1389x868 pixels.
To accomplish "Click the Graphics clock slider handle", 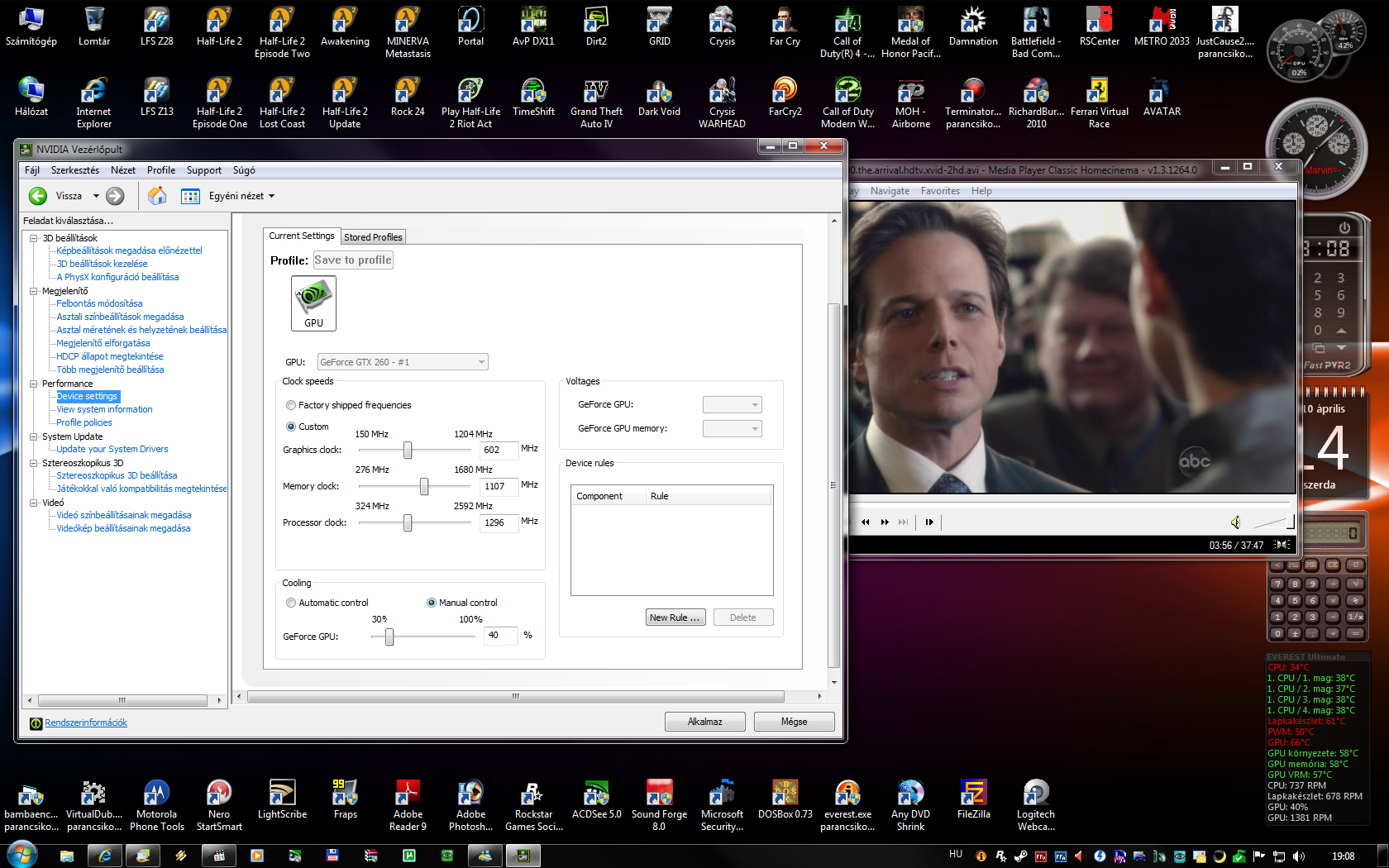I will (x=408, y=450).
